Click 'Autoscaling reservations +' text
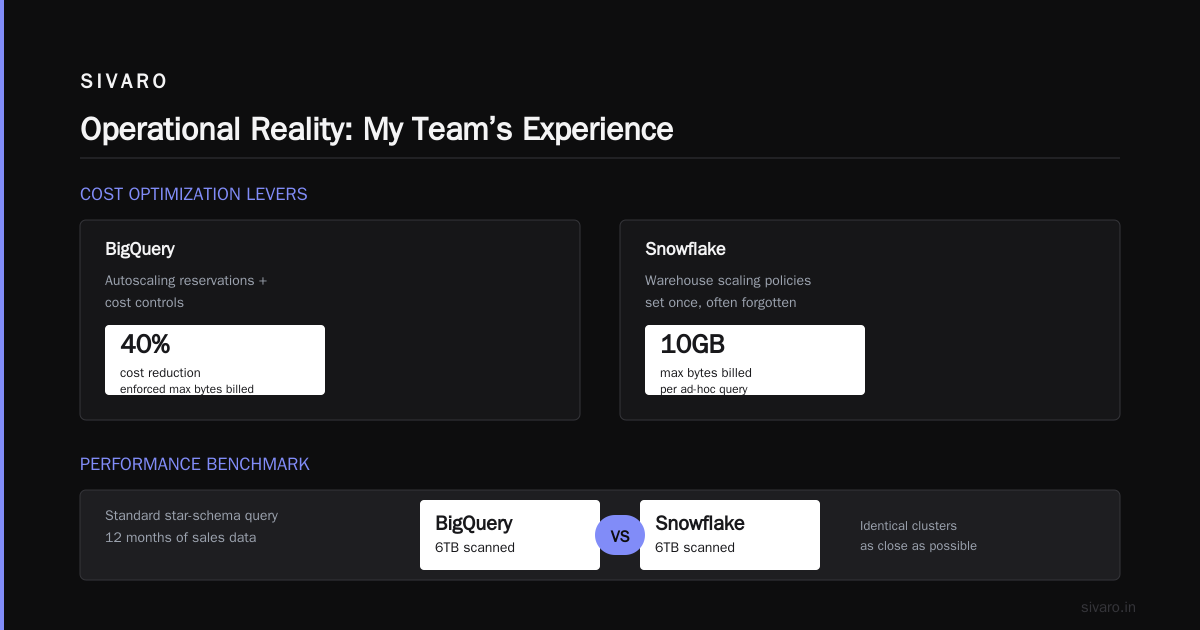This screenshot has width=1200, height=630. [x=186, y=280]
